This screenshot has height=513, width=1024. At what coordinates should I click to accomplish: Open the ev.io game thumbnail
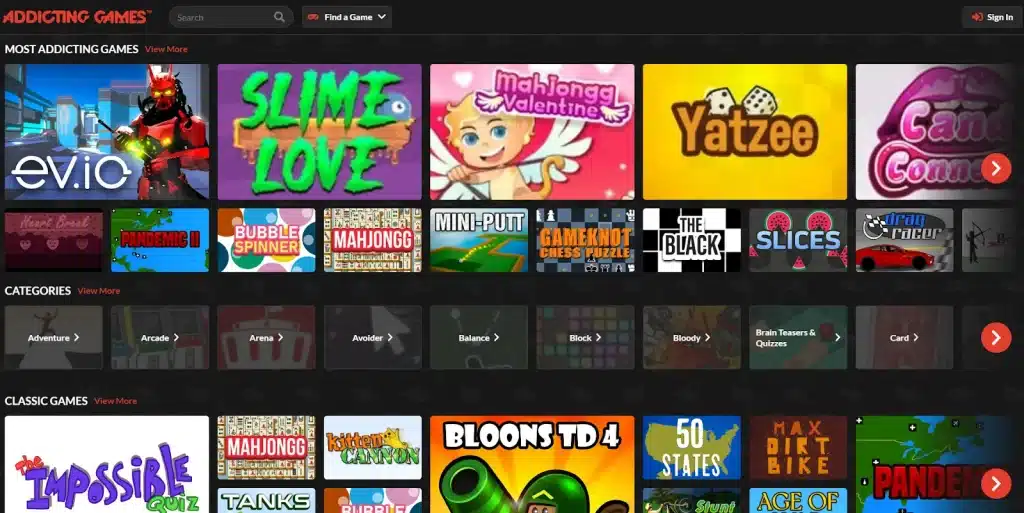(x=107, y=132)
